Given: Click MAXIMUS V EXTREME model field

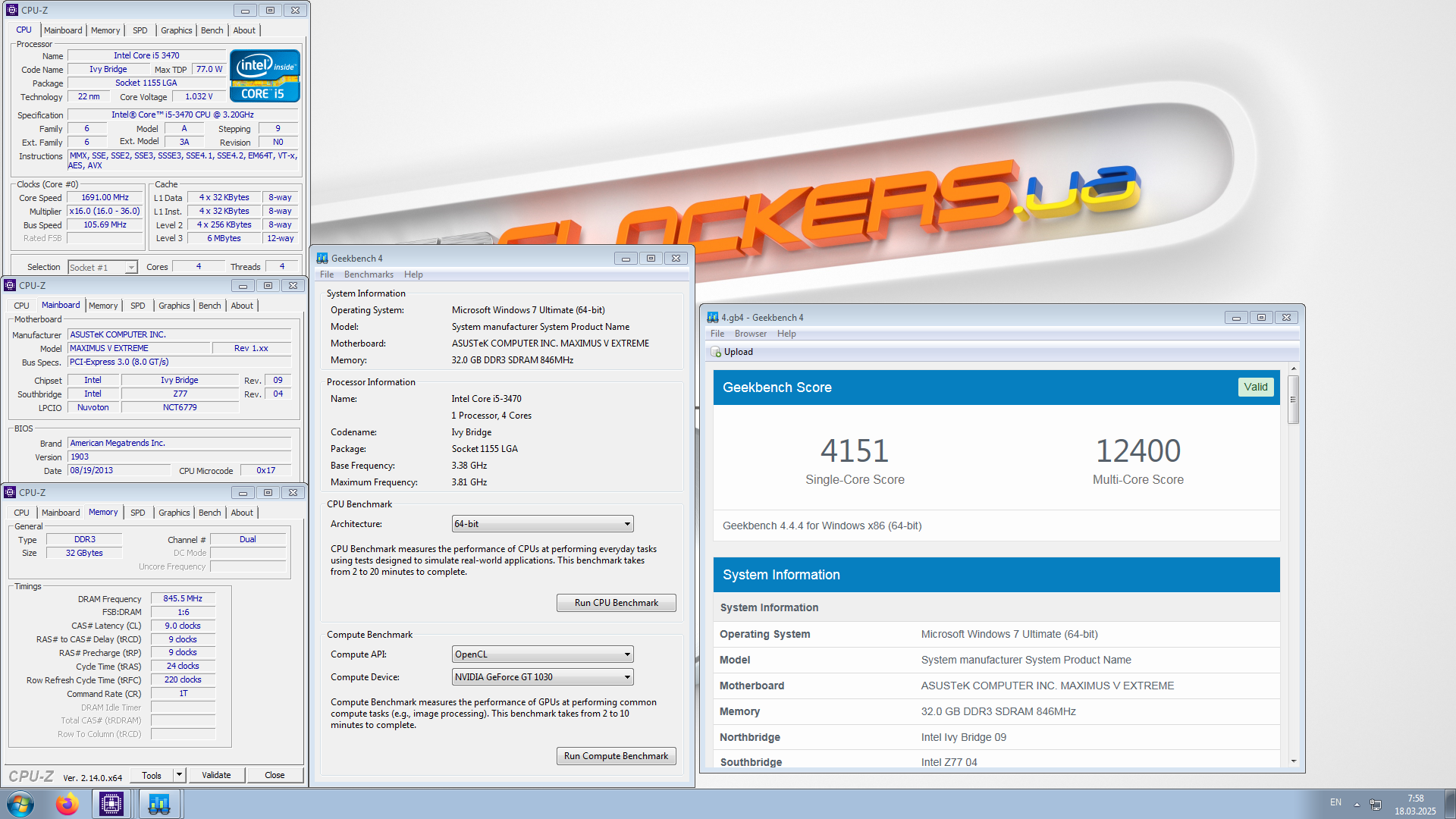Looking at the screenshot, I should pyautogui.click(x=139, y=348).
